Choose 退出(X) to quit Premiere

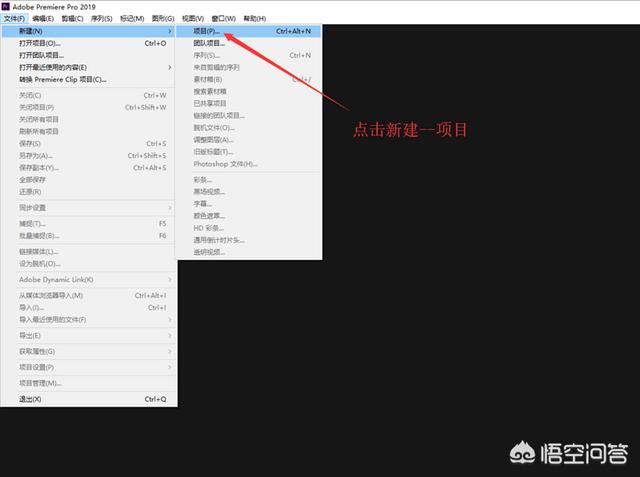tap(31, 398)
